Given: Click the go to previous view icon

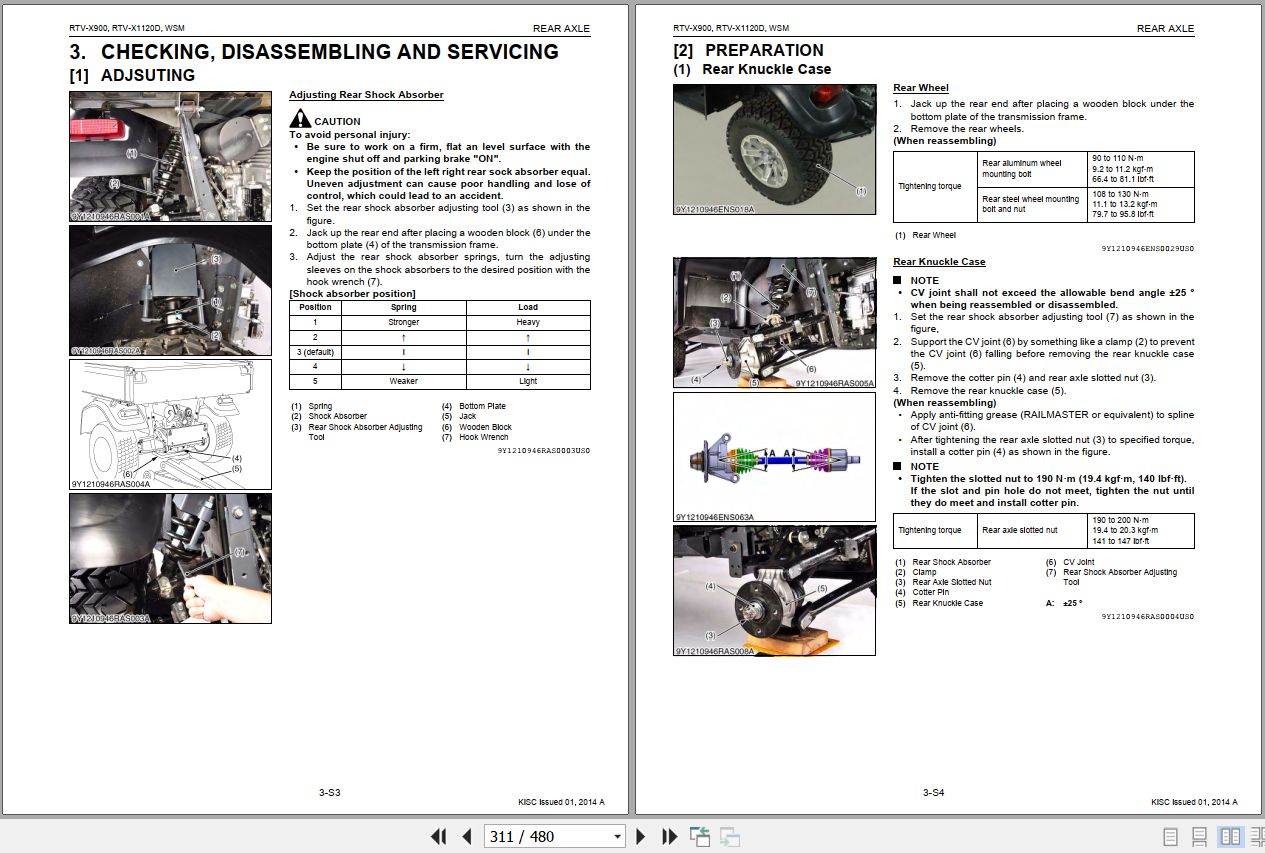Looking at the screenshot, I should coord(699,836).
